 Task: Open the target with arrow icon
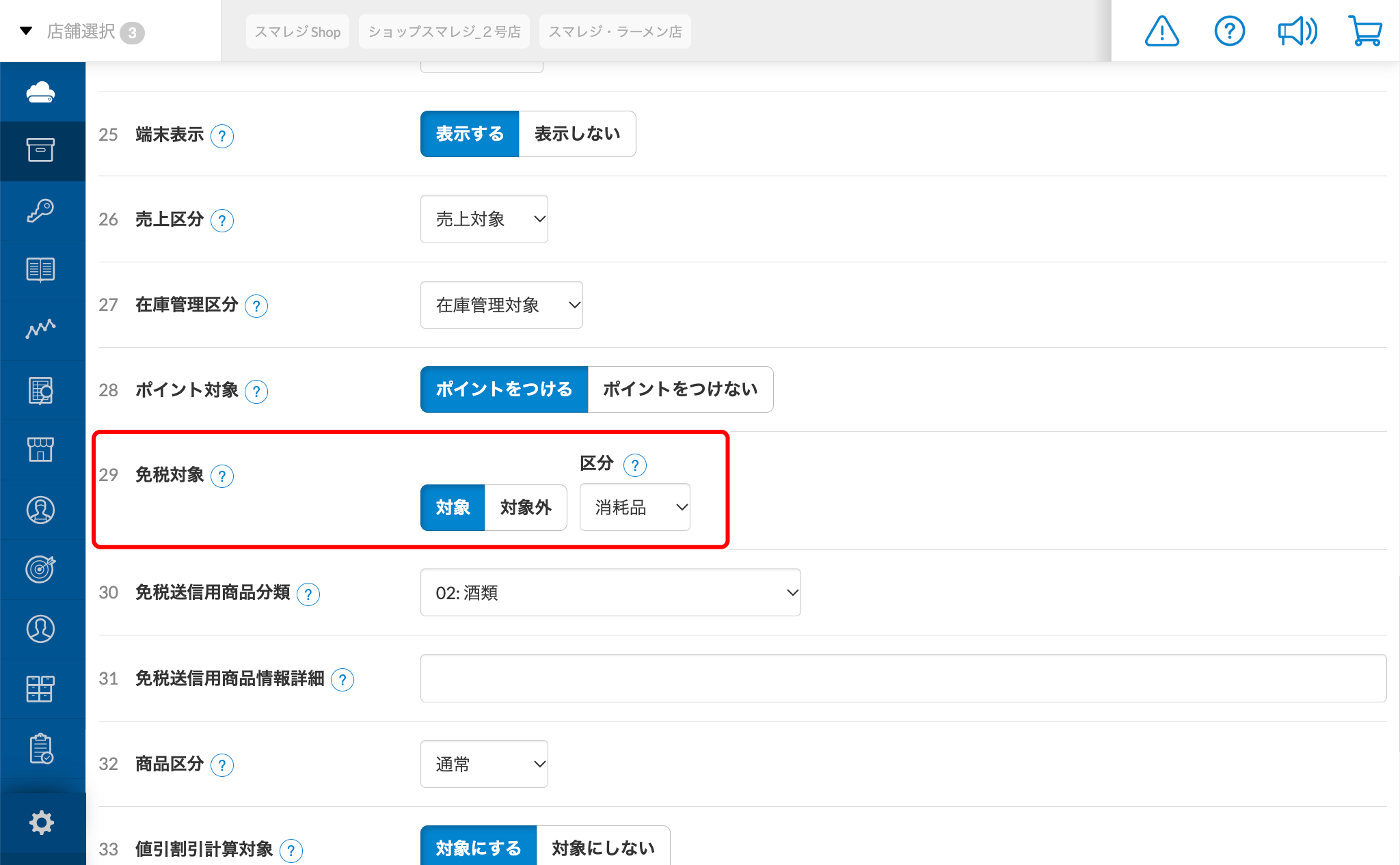tap(41, 568)
